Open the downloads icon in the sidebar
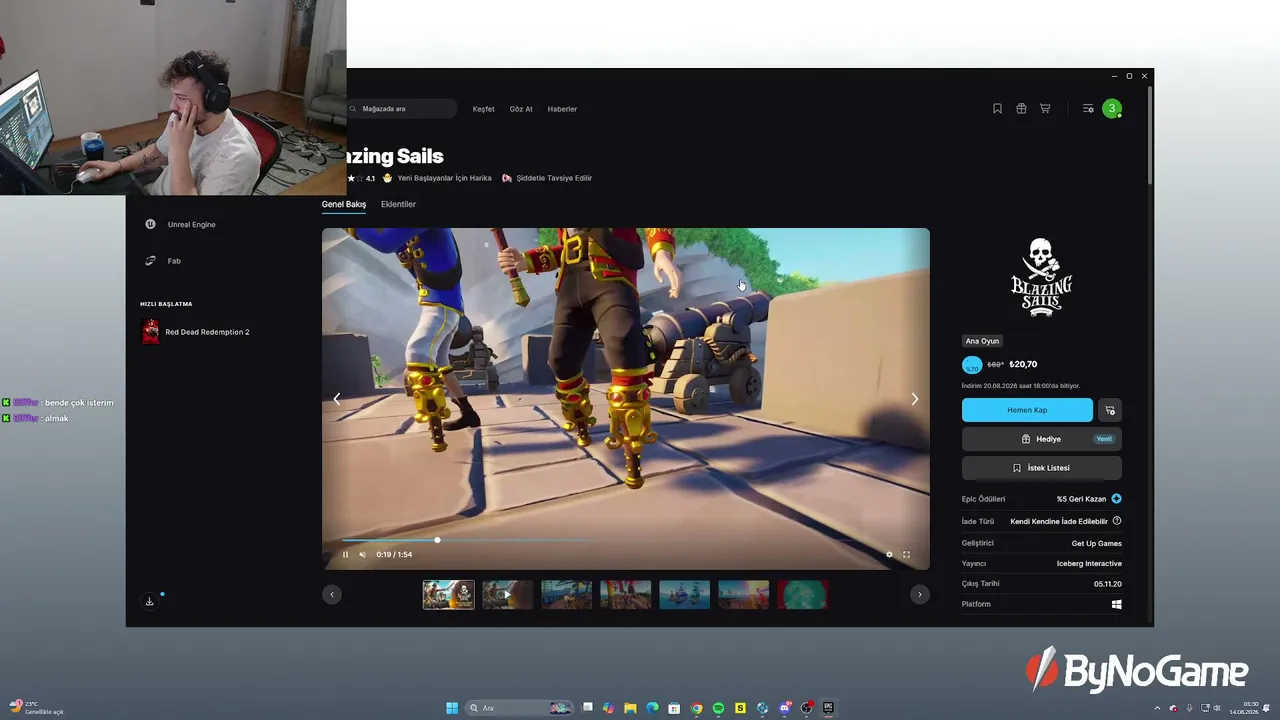The width and height of the screenshot is (1280, 720). click(x=149, y=601)
